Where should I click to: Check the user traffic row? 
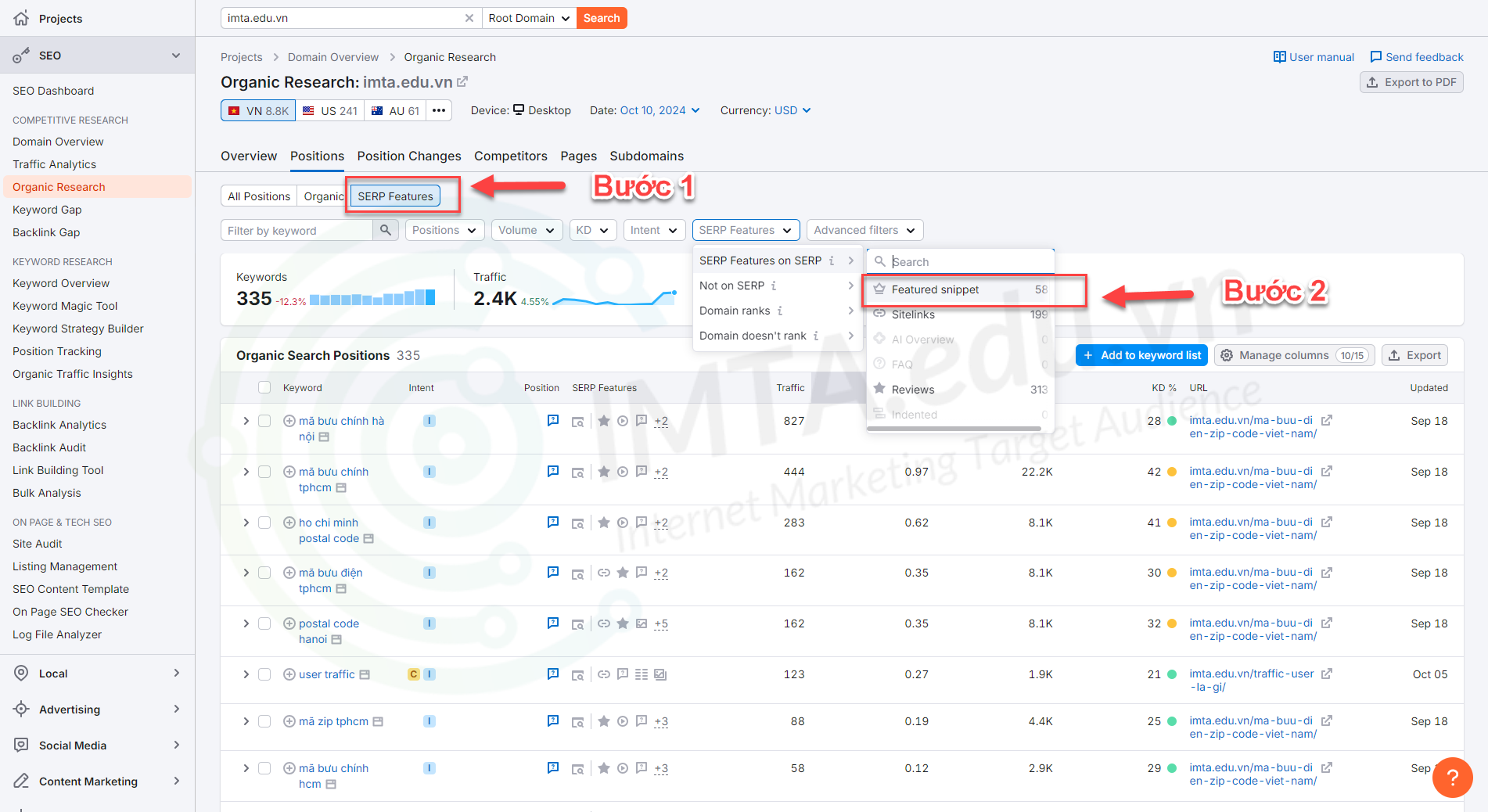[x=264, y=674]
